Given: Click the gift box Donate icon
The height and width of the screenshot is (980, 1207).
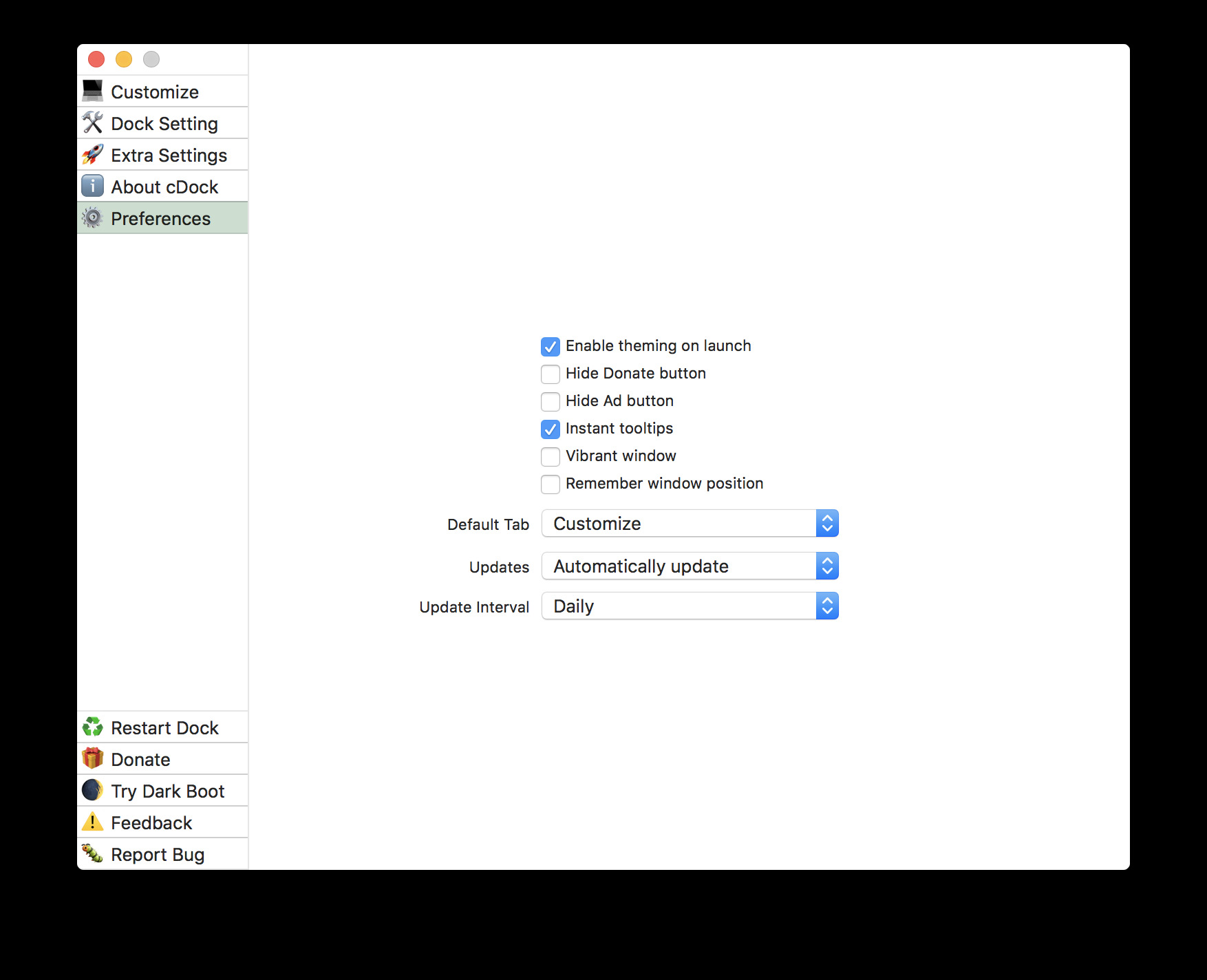Looking at the screenshot, I should pos(92,758).
